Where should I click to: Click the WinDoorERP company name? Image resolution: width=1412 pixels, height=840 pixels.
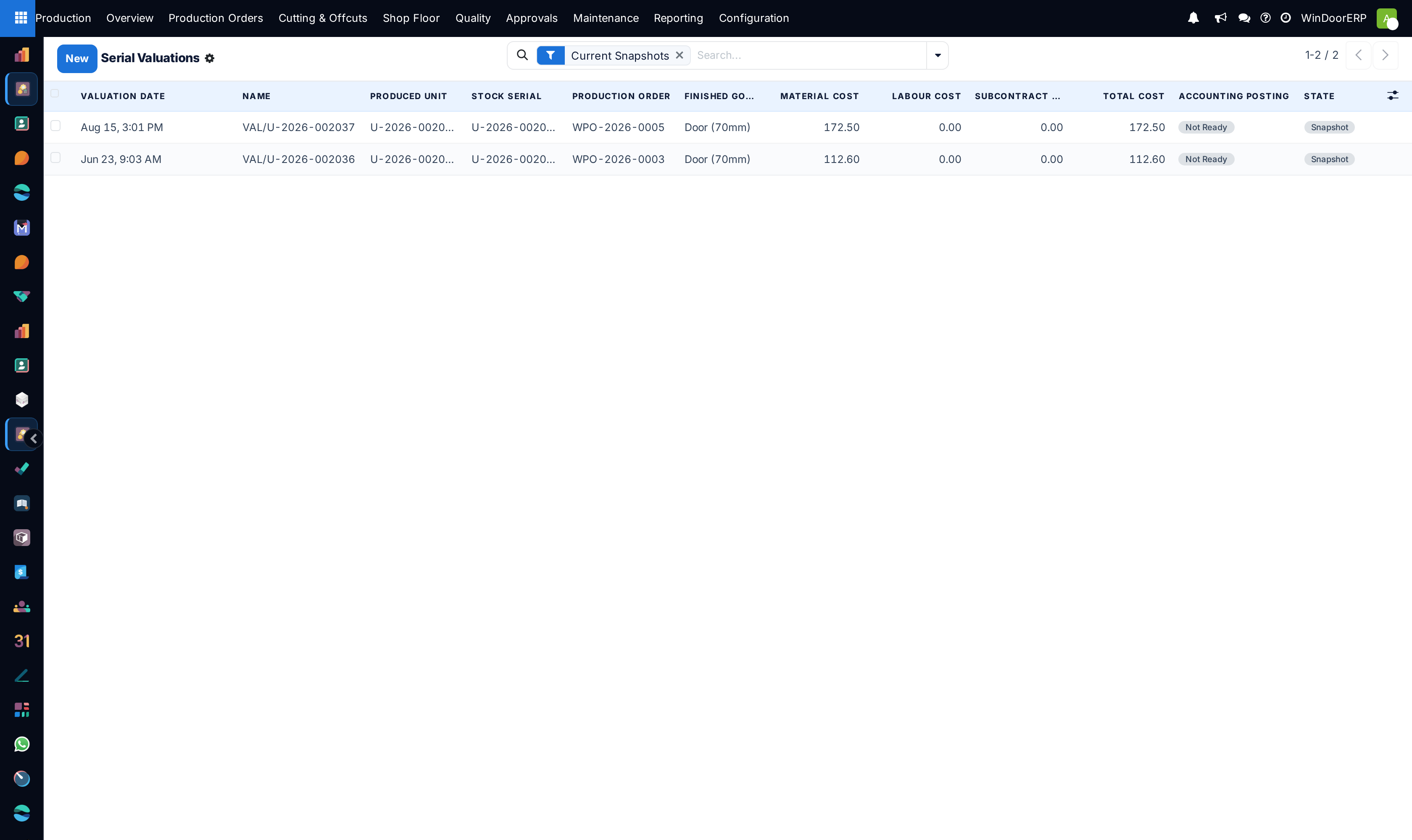pos(1334,18)
